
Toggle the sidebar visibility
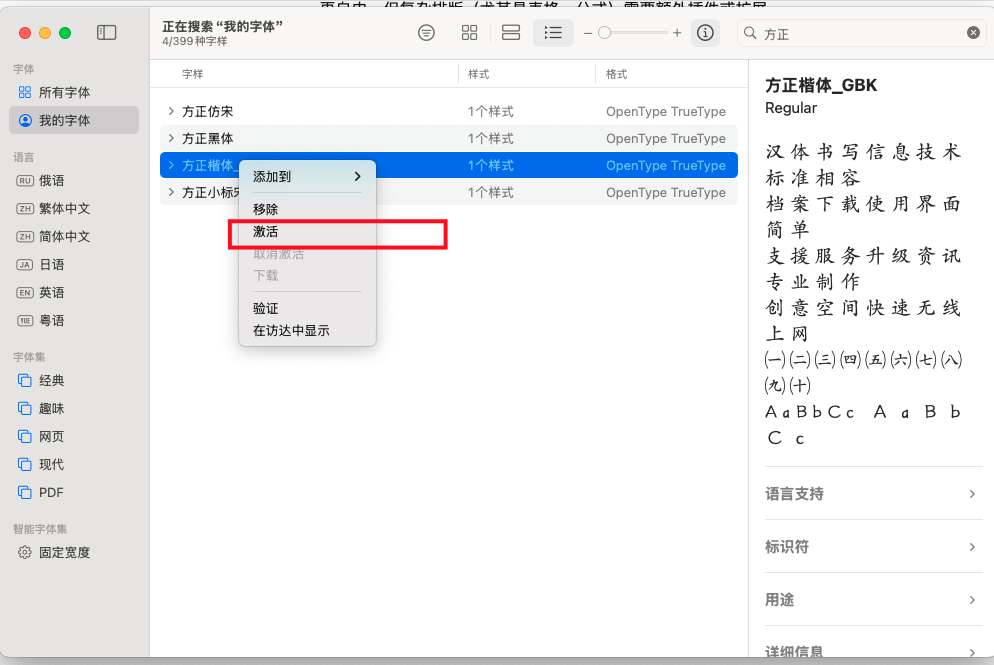pos(106,33)
